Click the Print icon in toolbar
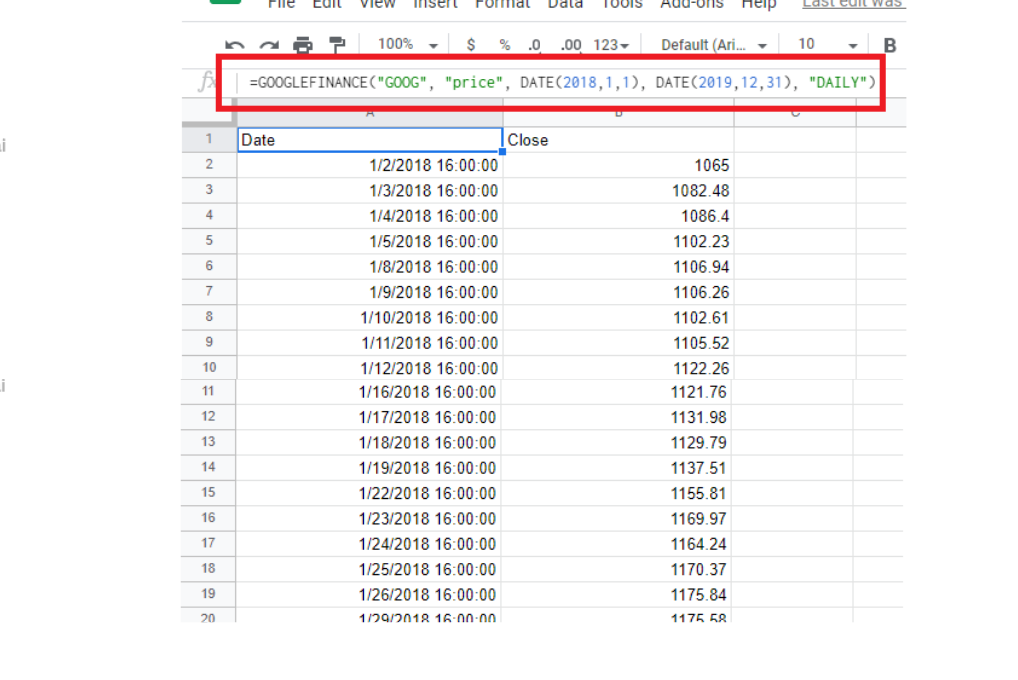 (303, 46)
